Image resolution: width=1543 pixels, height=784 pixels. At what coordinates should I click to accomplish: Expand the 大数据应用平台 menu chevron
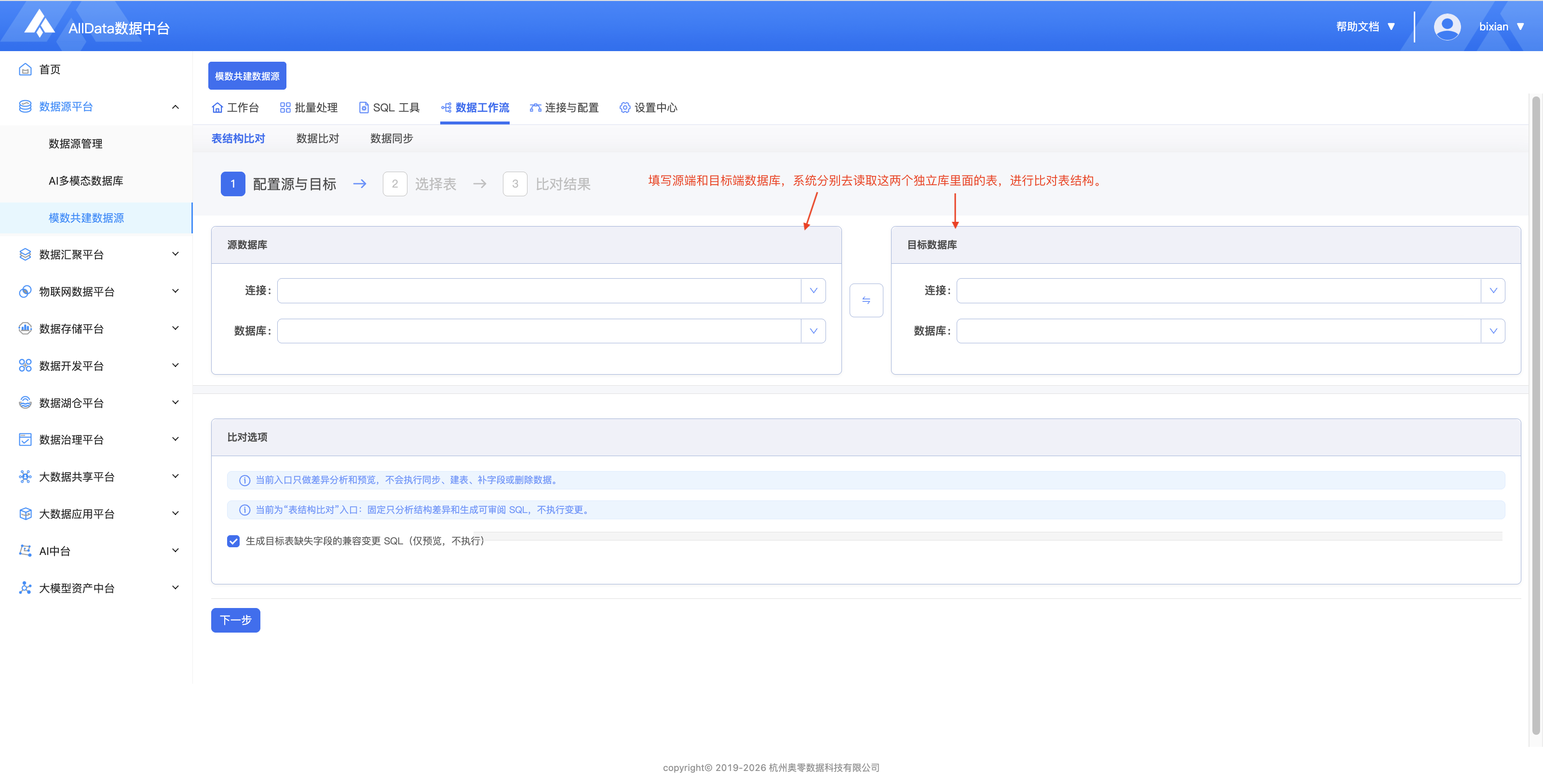pos(176,514)
